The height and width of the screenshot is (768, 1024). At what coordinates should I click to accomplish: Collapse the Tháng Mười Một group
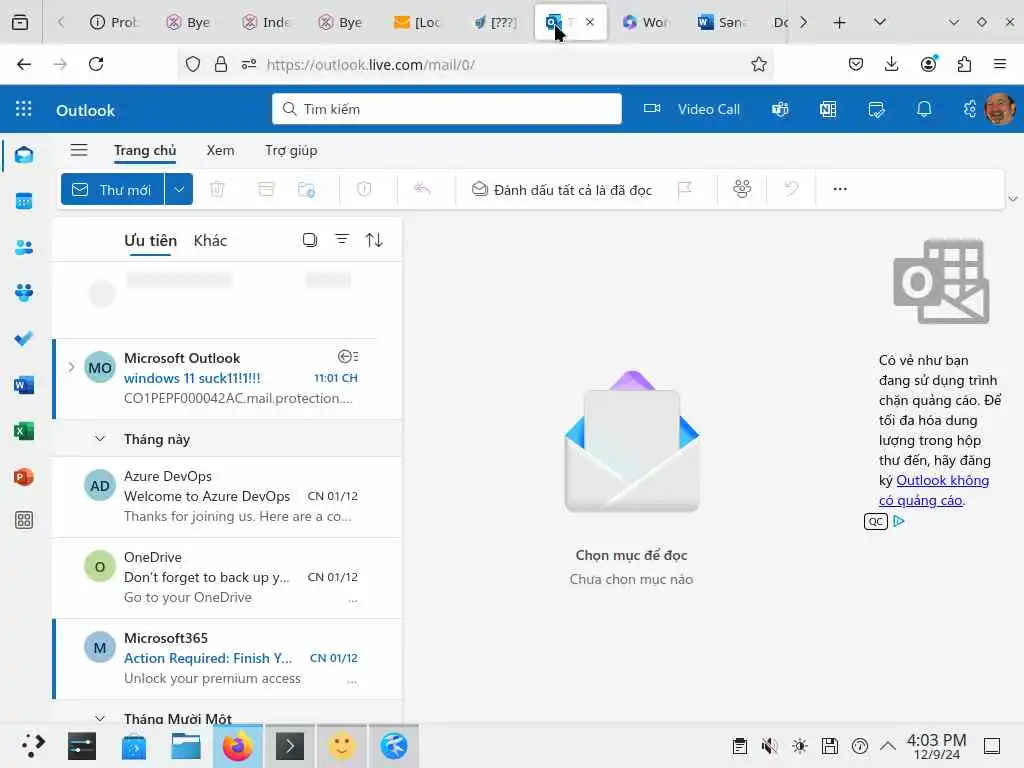tap(100, 718)
